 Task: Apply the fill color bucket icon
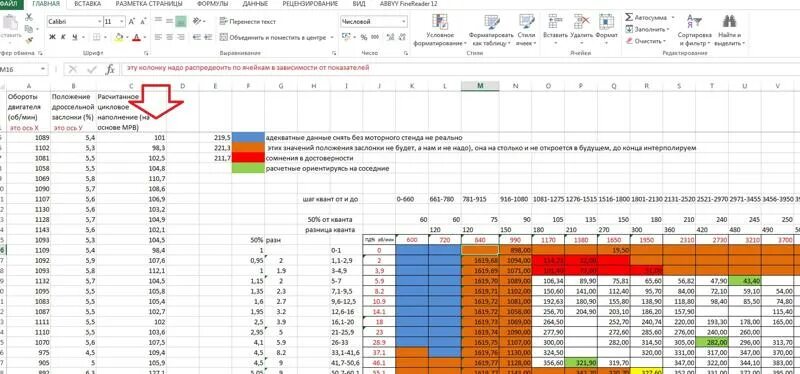click(119, 37)
